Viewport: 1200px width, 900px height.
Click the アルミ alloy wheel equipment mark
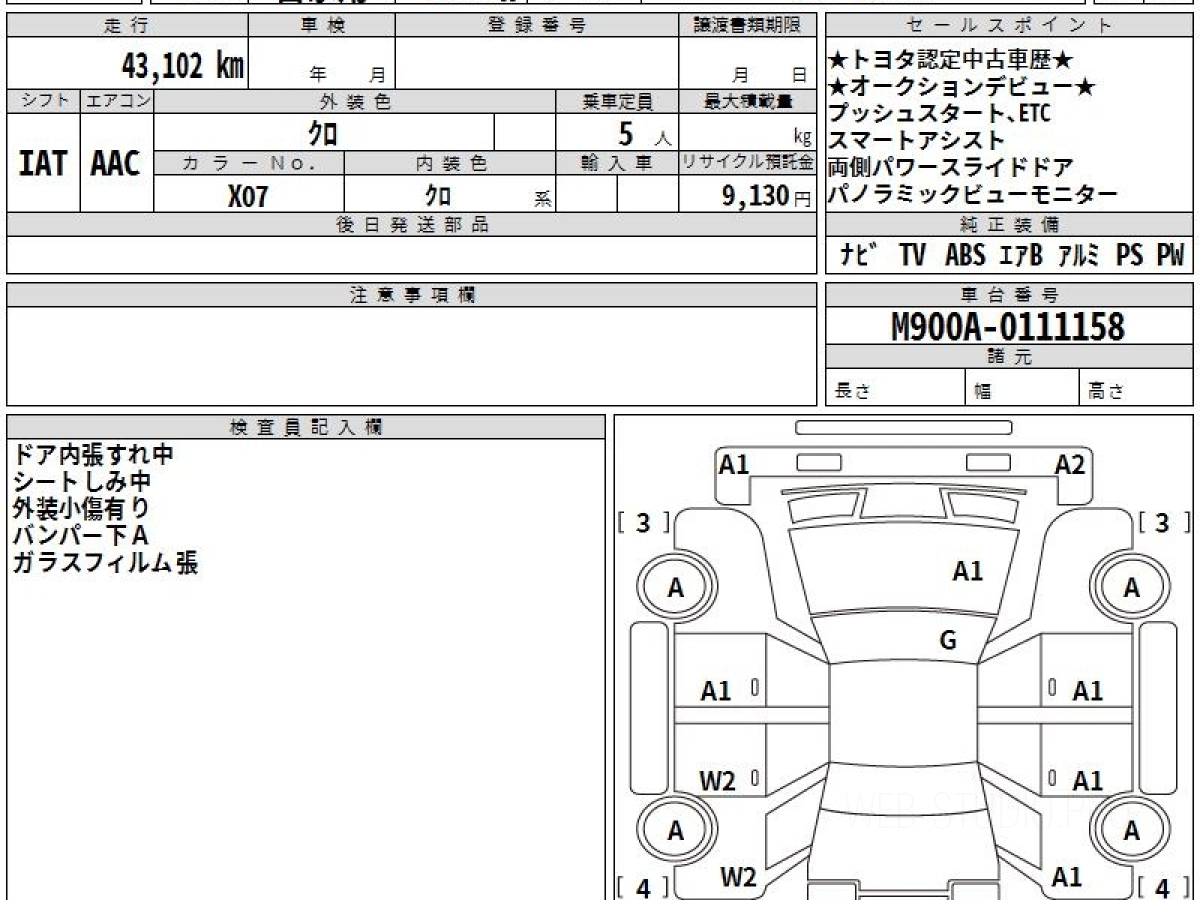(1080, 255)
